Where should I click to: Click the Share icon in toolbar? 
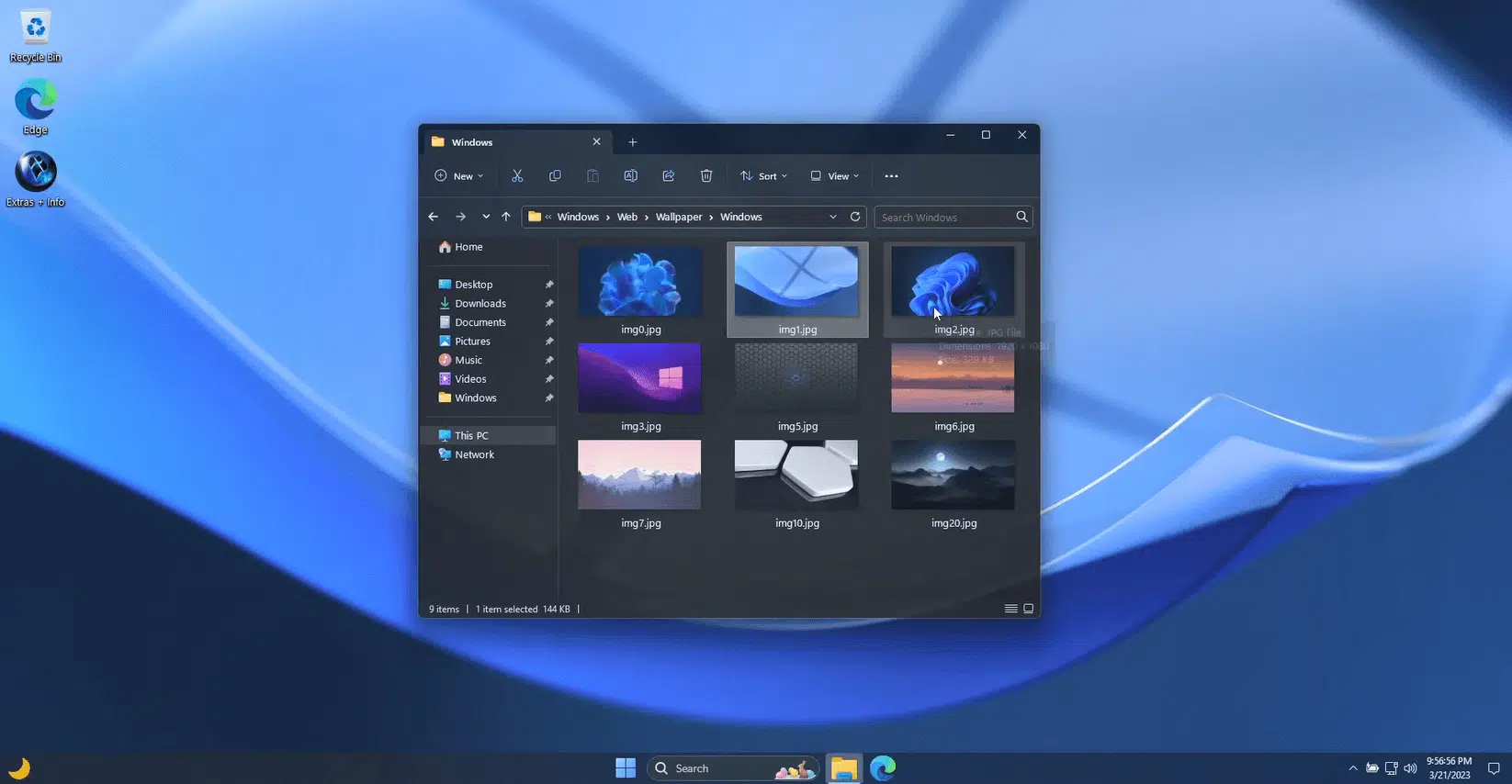[668, 176]
